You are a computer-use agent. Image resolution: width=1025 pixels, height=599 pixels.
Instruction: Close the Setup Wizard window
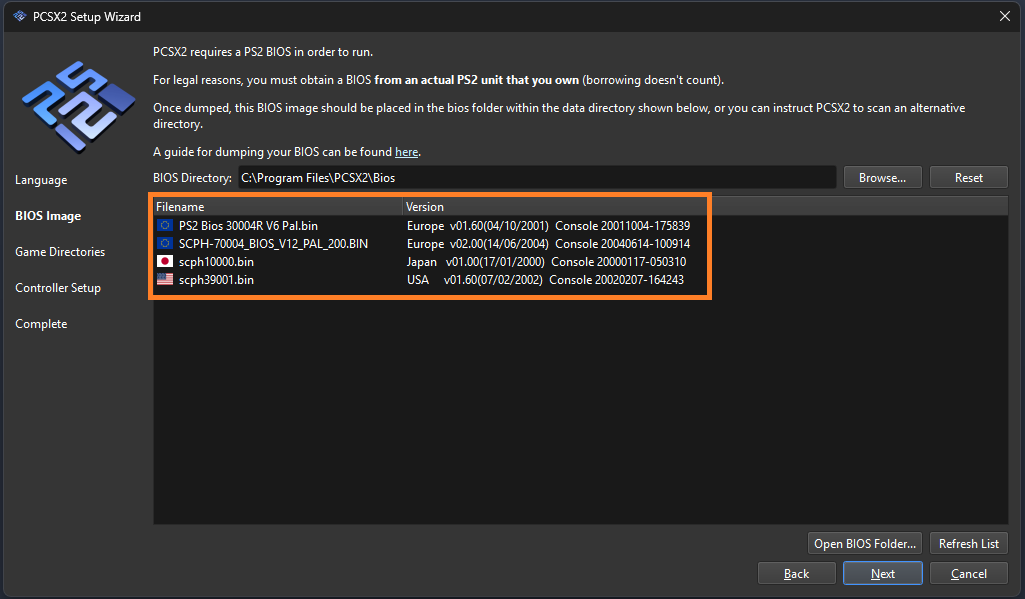1005,16
